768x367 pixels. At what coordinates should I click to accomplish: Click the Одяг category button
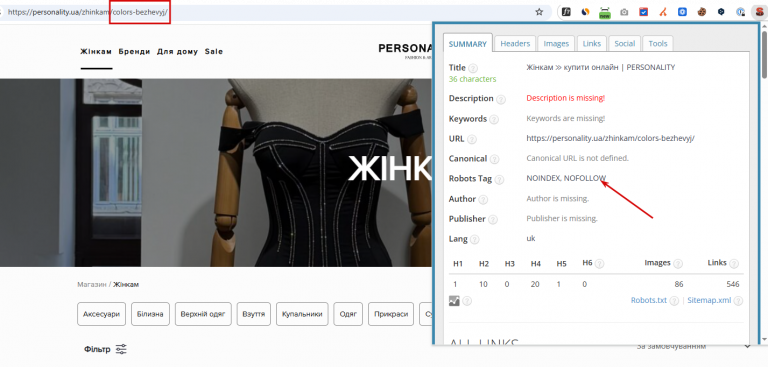click(348, 314)
